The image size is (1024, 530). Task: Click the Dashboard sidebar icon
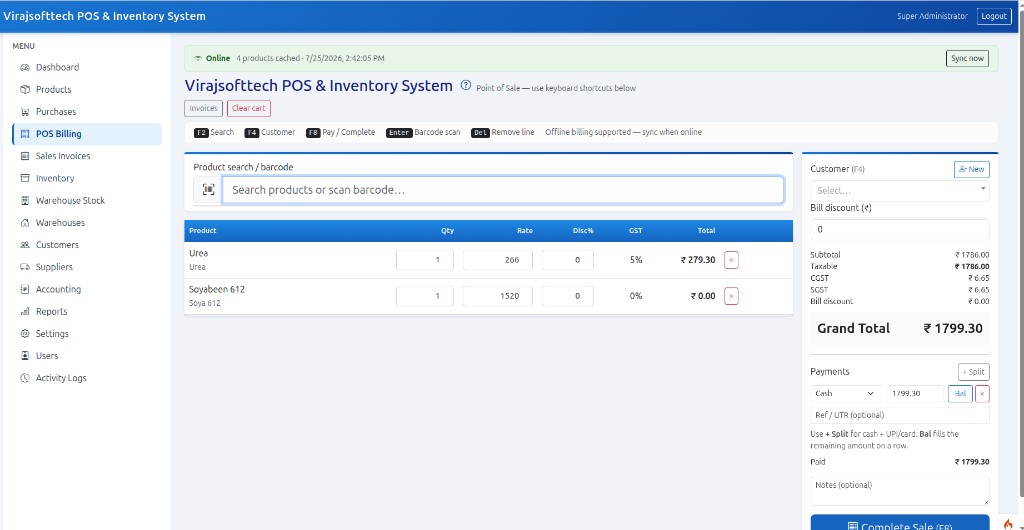point(25,67)
